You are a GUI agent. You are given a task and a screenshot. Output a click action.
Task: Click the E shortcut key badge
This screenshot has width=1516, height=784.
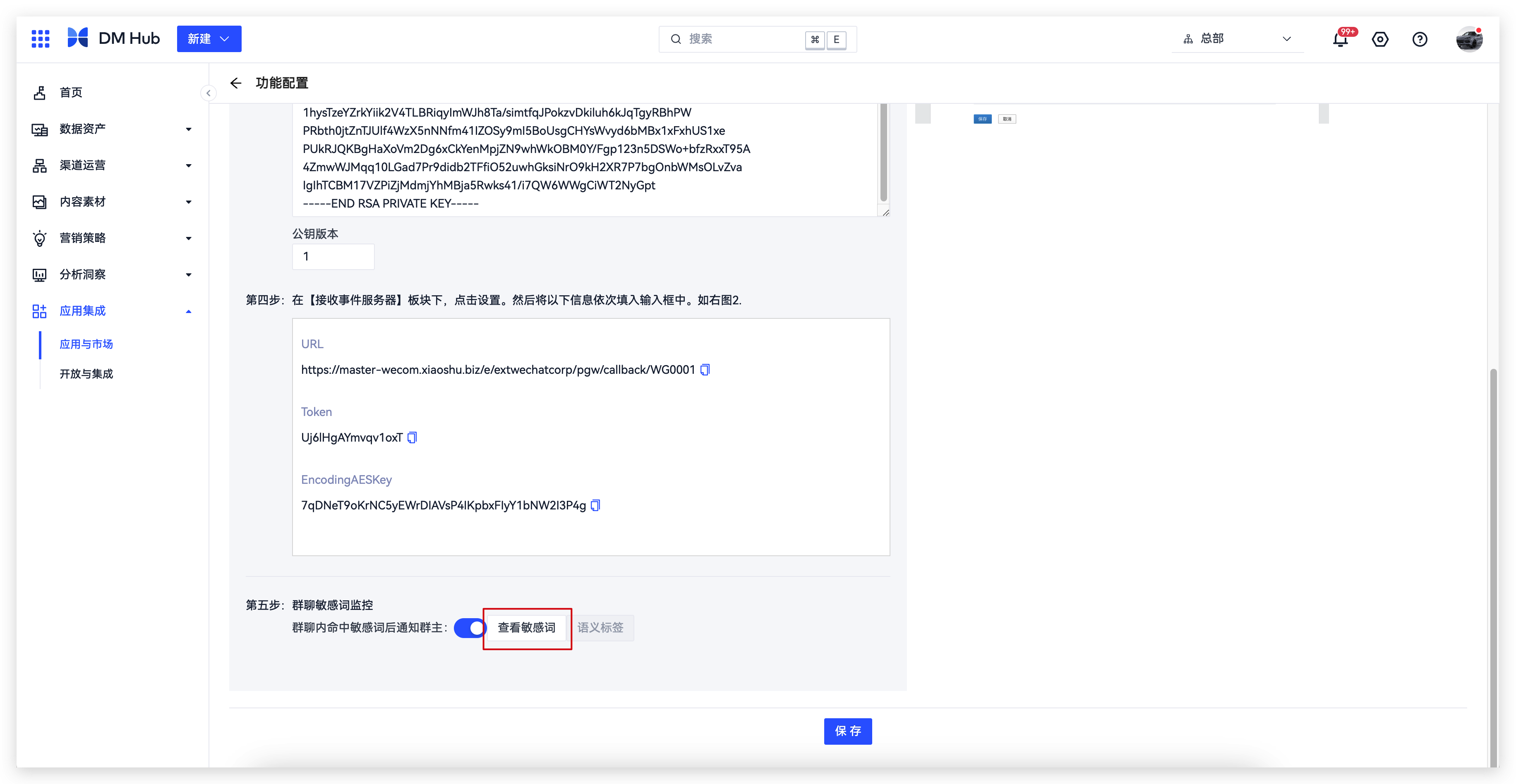836,39
